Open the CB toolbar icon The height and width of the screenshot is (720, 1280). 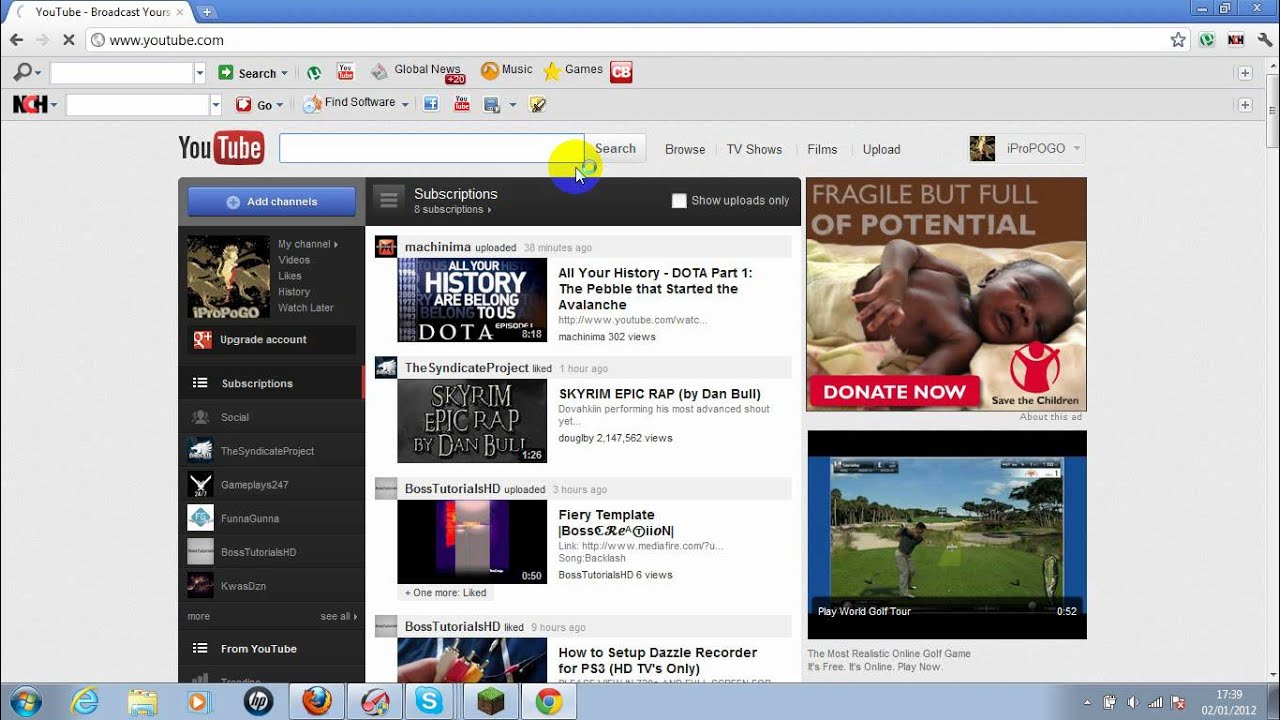tap(621, 72)
